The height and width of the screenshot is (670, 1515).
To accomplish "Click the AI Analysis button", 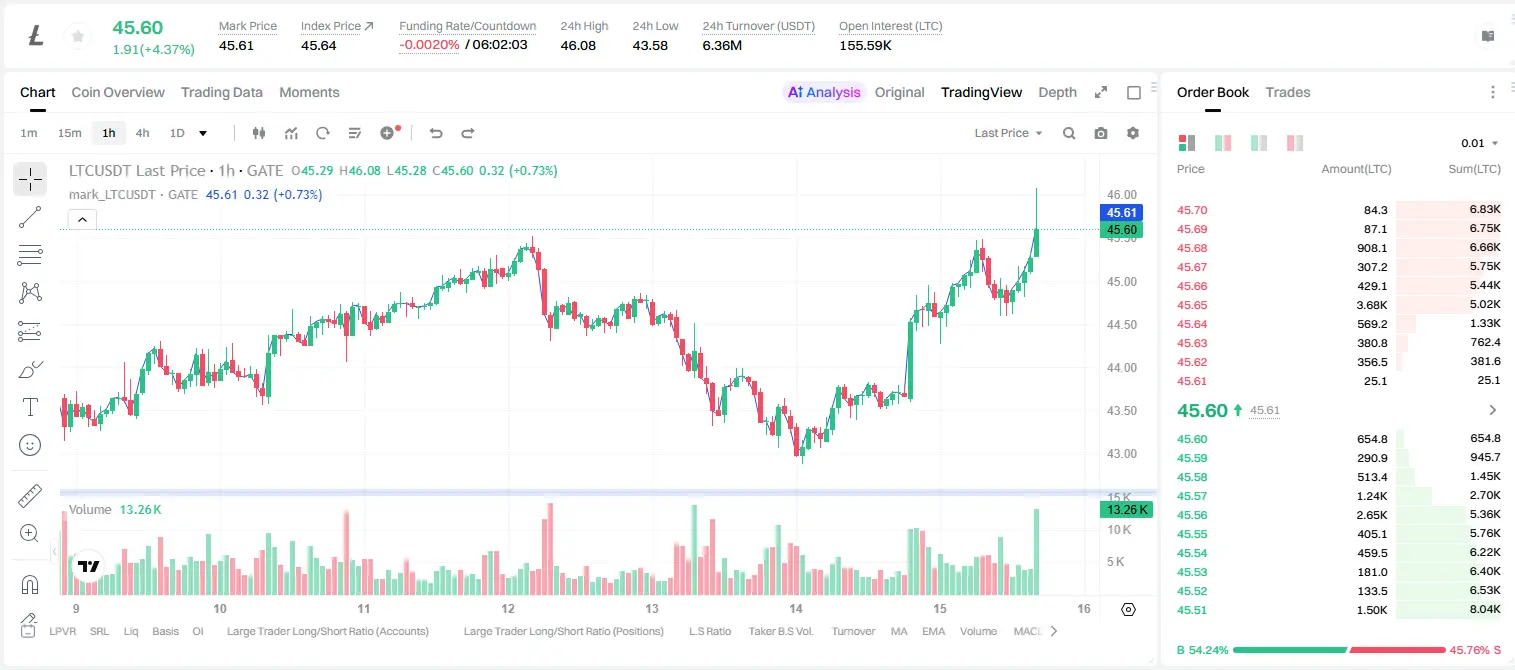I will point(823,92).
